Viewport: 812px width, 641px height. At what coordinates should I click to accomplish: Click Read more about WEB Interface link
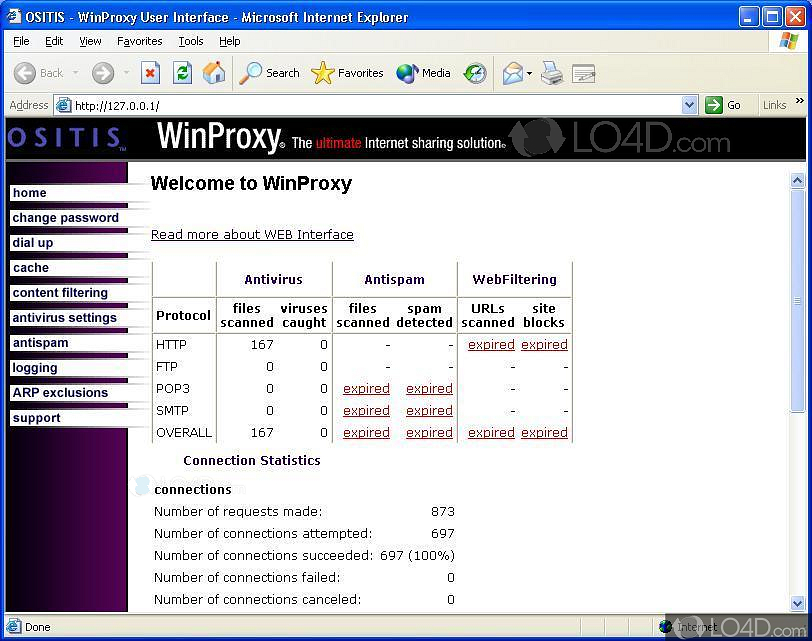click(x=252, y=235)
